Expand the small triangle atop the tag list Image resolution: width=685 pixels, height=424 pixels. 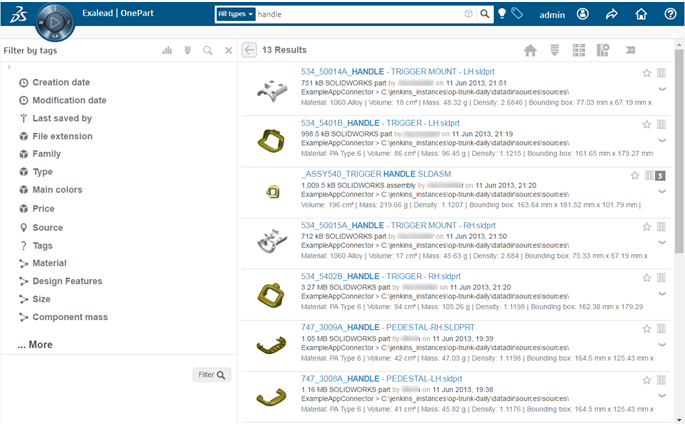(9, 67)
